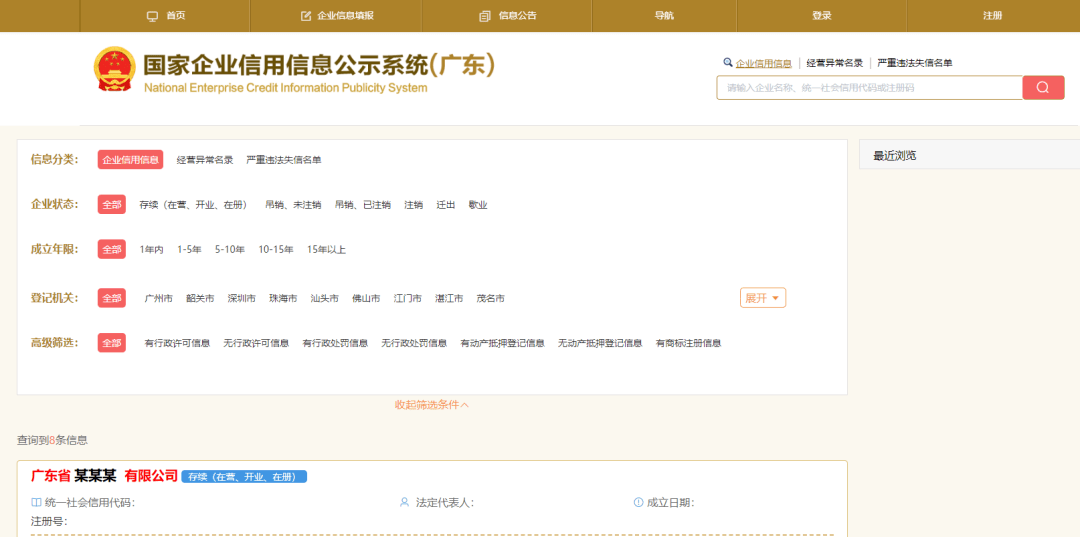Select 存续（在营、开业、在册） status filter
1080x537 pixels.
(x=193, y=205)
